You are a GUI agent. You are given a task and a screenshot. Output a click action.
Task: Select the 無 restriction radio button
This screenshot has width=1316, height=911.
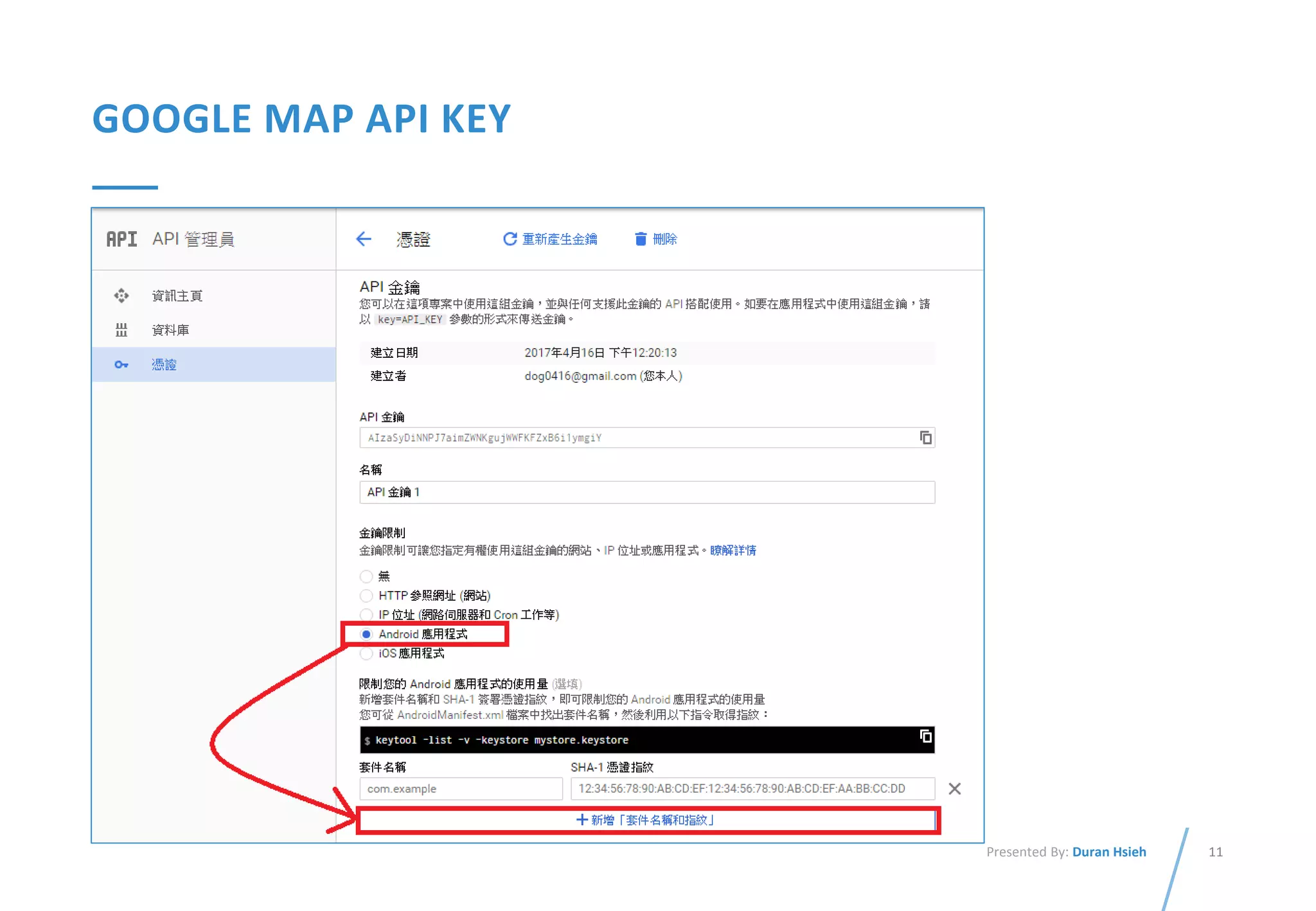(366, 576)
